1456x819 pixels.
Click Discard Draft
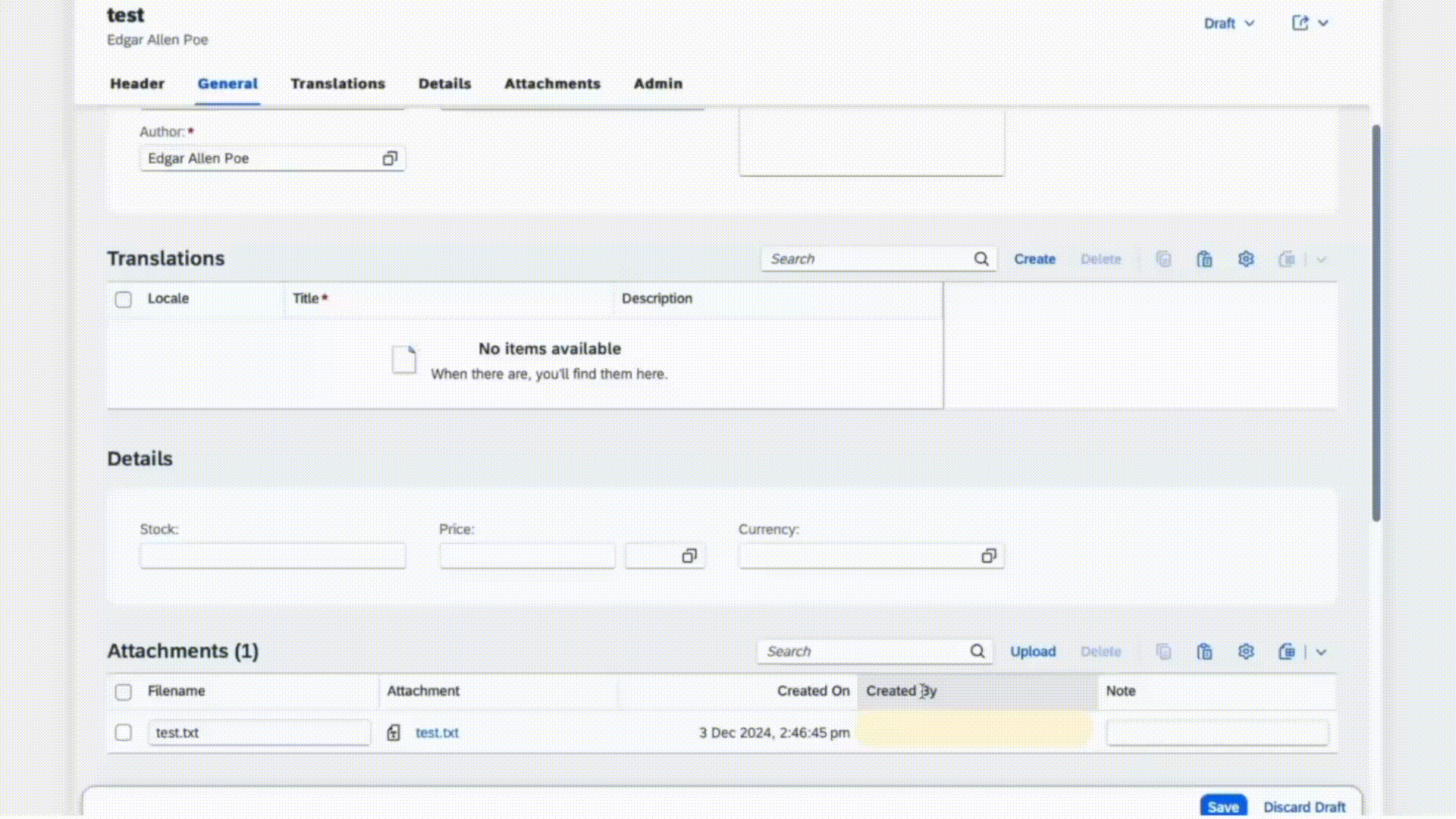point(1304,807)
